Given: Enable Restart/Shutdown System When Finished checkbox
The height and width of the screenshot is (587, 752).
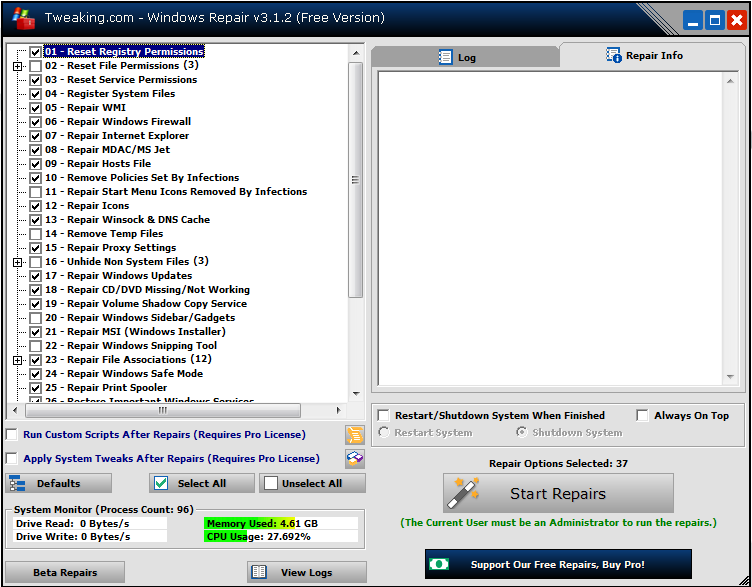Looking at the screenshot, I should 384,415.
